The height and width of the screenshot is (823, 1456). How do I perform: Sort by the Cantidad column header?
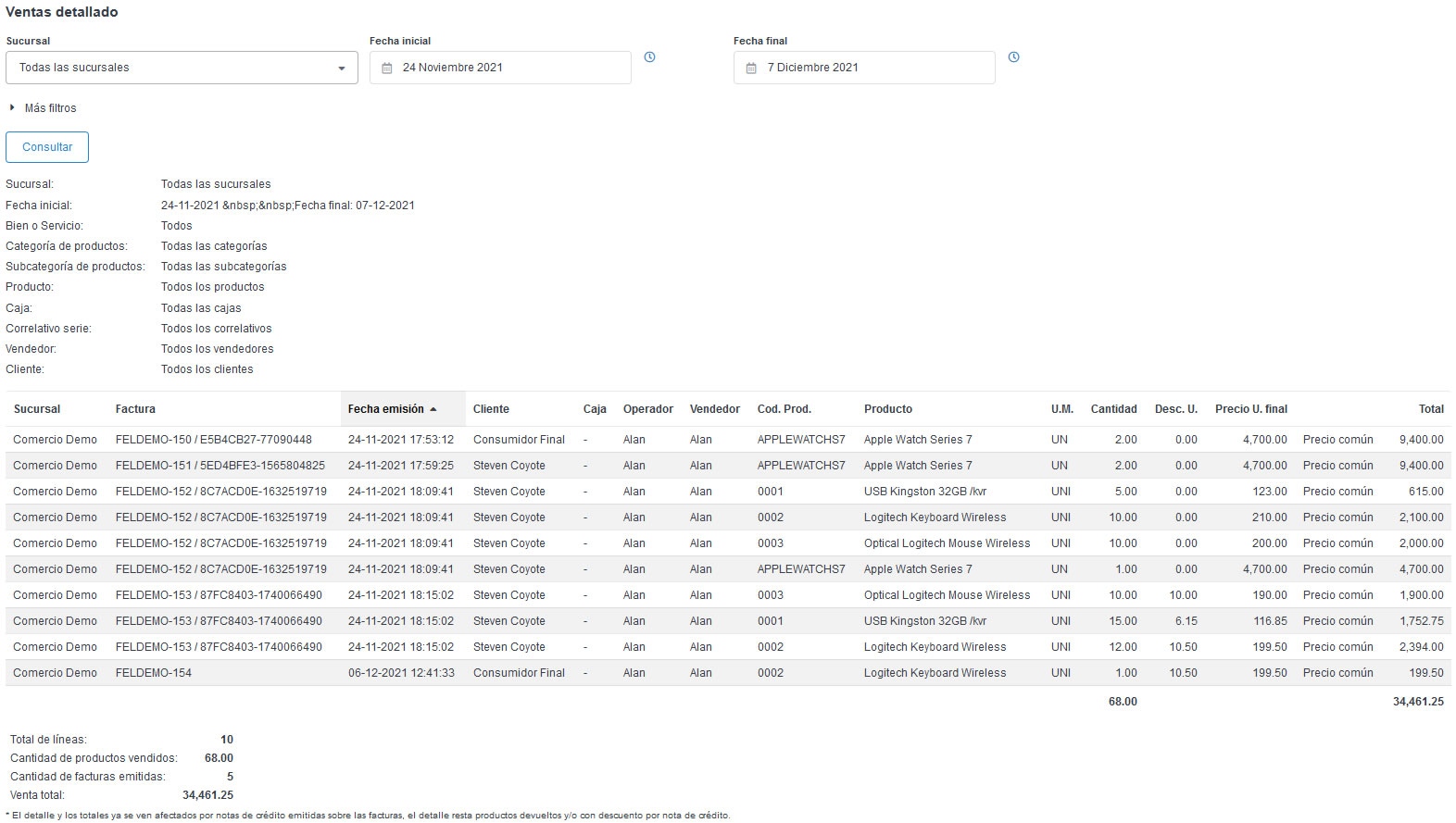pos(1113,409)
